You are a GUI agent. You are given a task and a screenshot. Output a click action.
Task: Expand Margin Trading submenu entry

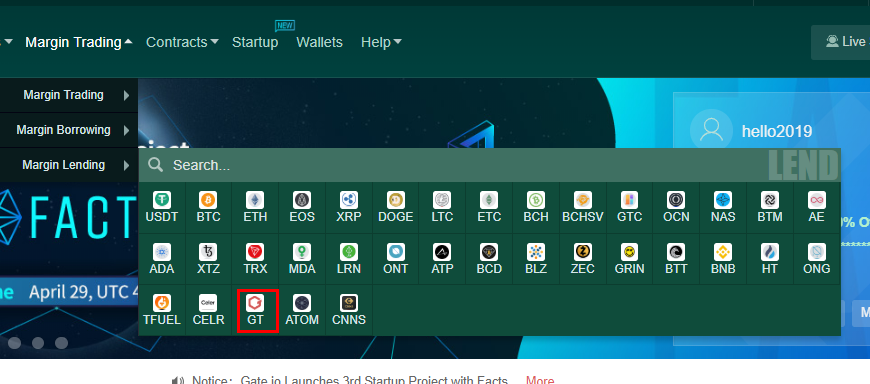pos(69,95)
